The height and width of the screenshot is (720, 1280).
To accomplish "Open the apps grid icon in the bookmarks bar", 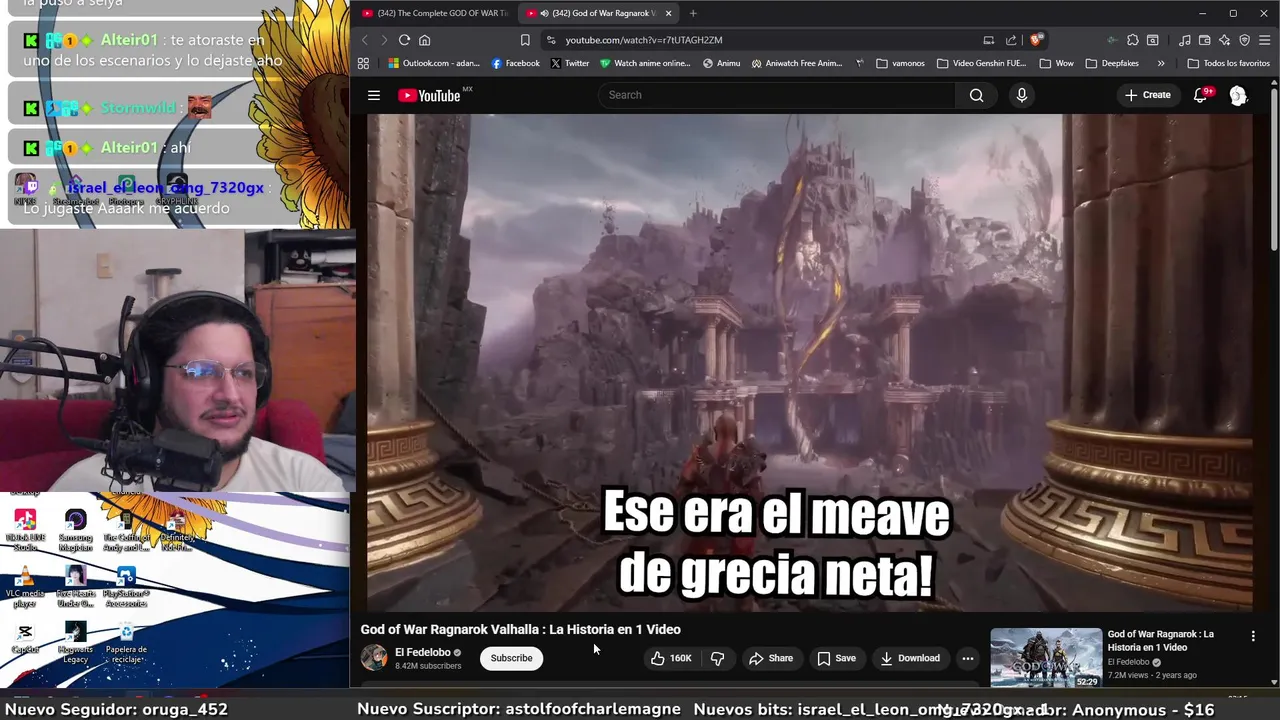I will point(363,63).
